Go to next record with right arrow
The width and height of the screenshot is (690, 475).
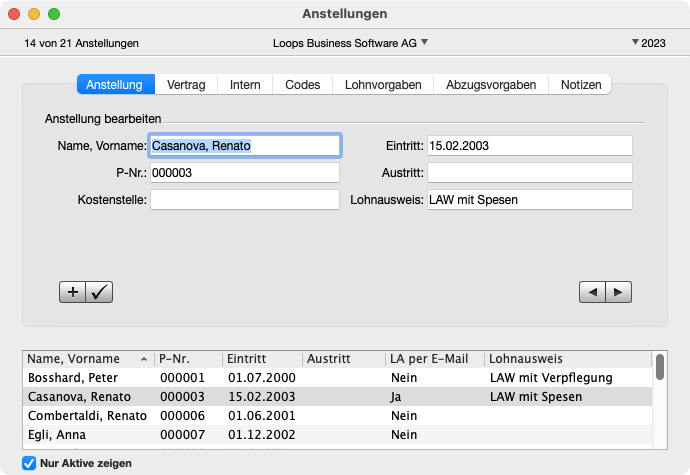point(619,292)
